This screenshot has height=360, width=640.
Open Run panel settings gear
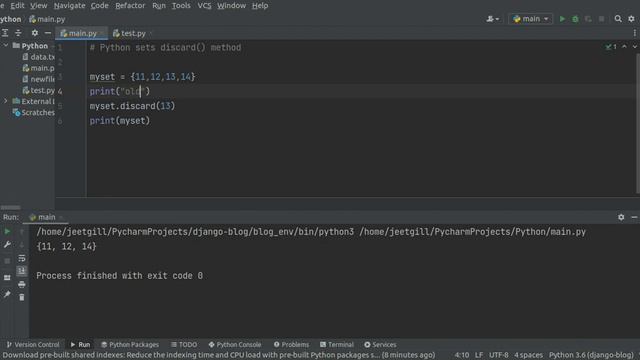(x=621, y=217)
